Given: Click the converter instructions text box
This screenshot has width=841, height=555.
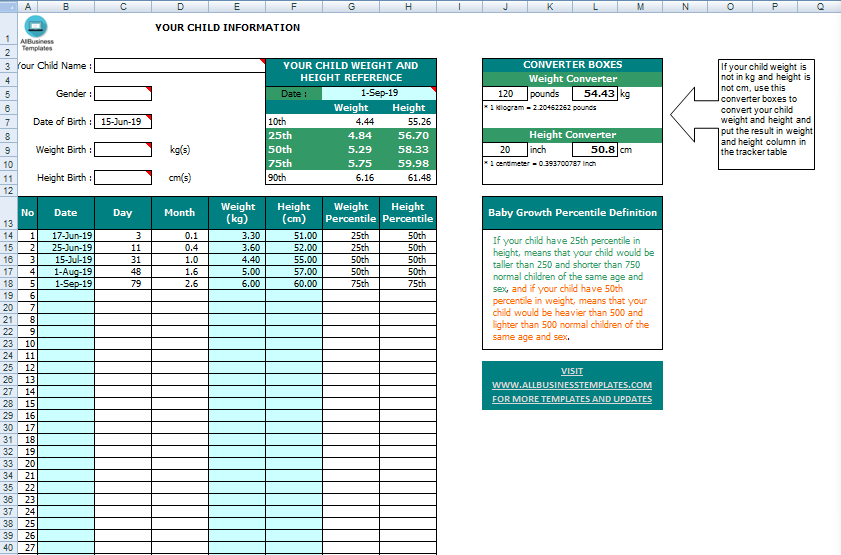Looking at the screenshot, I should tap(766, 114).
